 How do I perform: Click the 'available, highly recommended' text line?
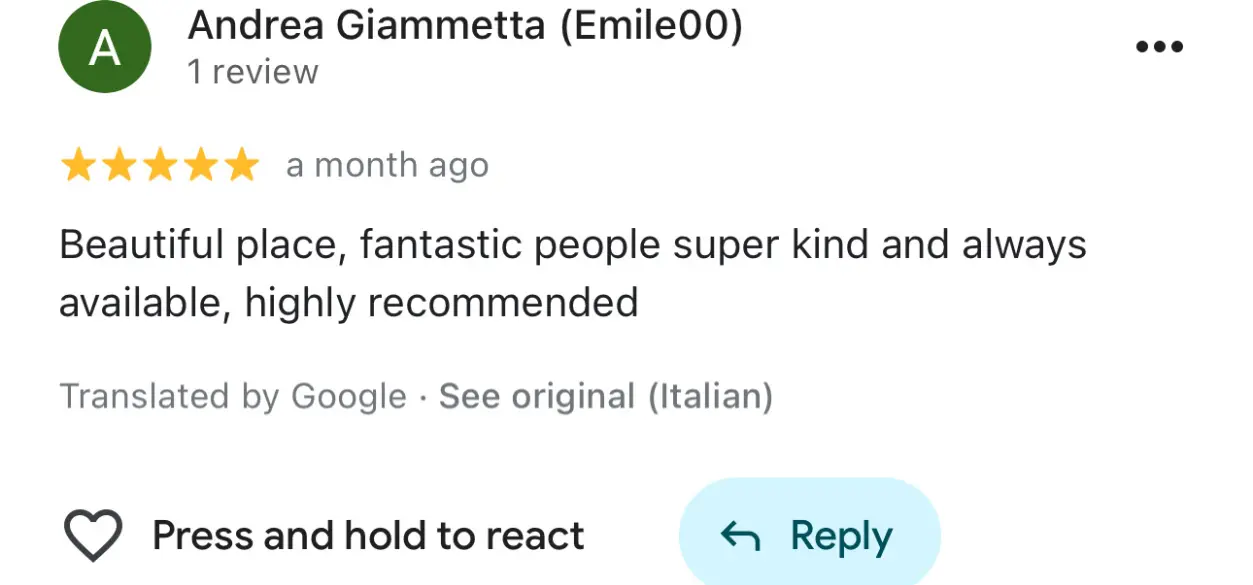click(348, 302)
